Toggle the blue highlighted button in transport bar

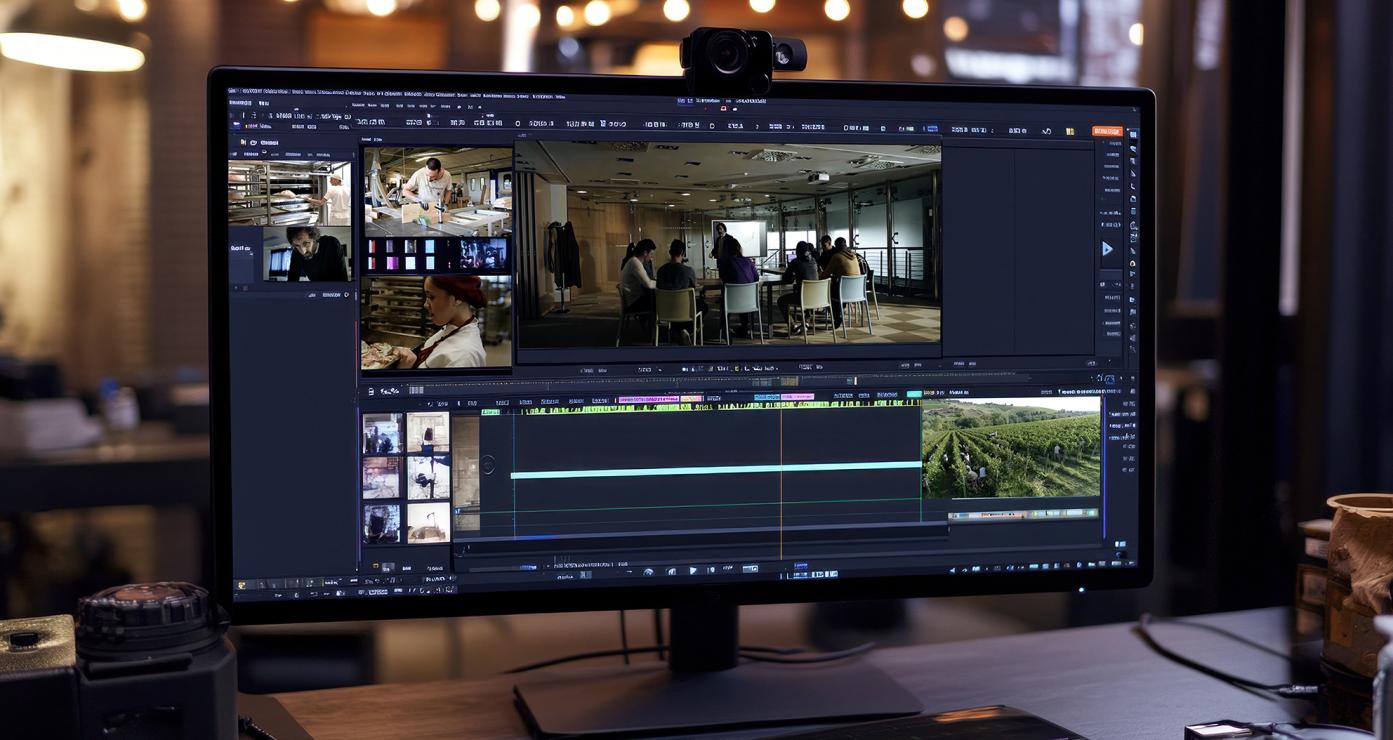coord(800,567)
